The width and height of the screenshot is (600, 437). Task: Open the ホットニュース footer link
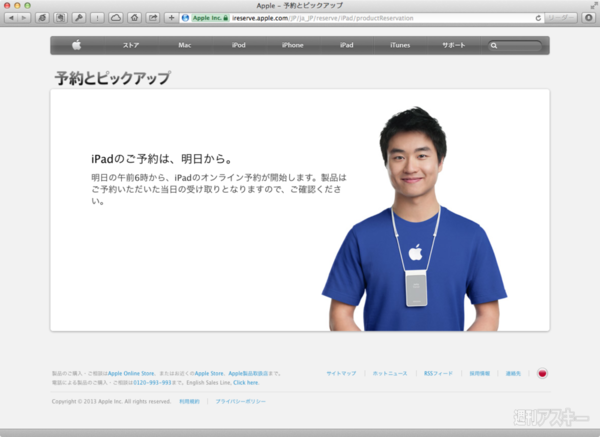click(x=390, y=373)
